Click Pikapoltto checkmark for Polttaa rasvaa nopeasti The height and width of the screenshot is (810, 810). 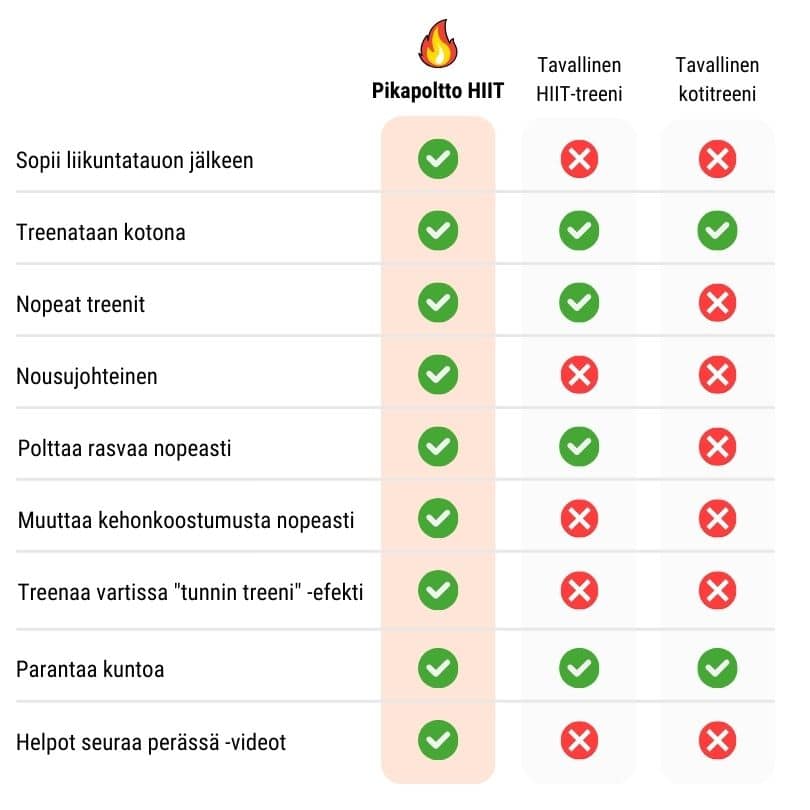tap(438, 446)
